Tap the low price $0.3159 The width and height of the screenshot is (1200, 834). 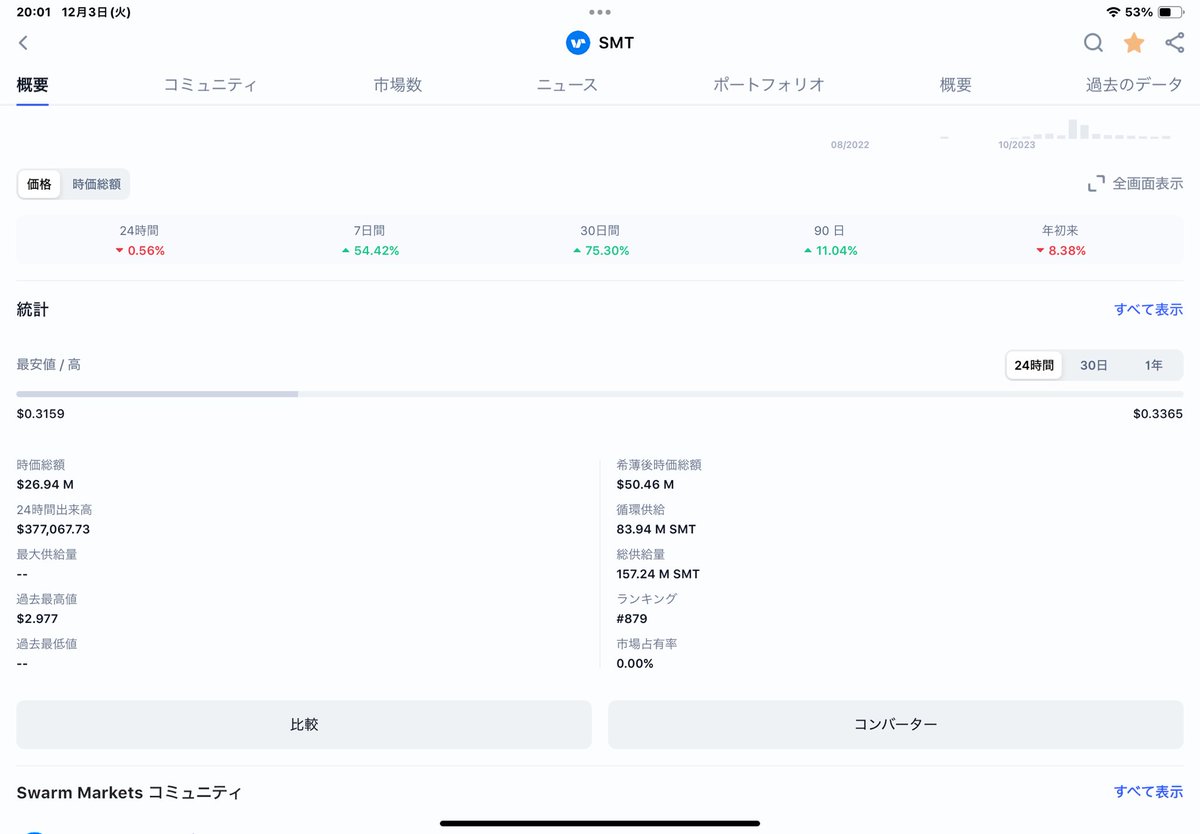(x=41, y=414)
